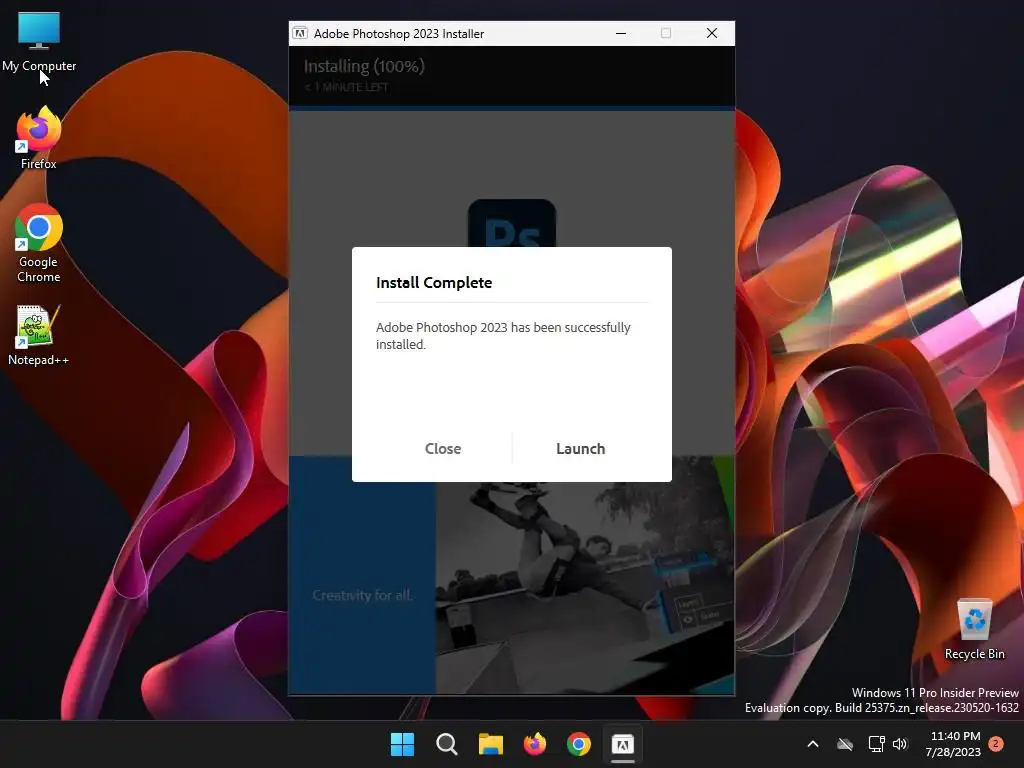Select the Recycle Bin icon
Screen dimensions: 1024x768
click(974, 630)
